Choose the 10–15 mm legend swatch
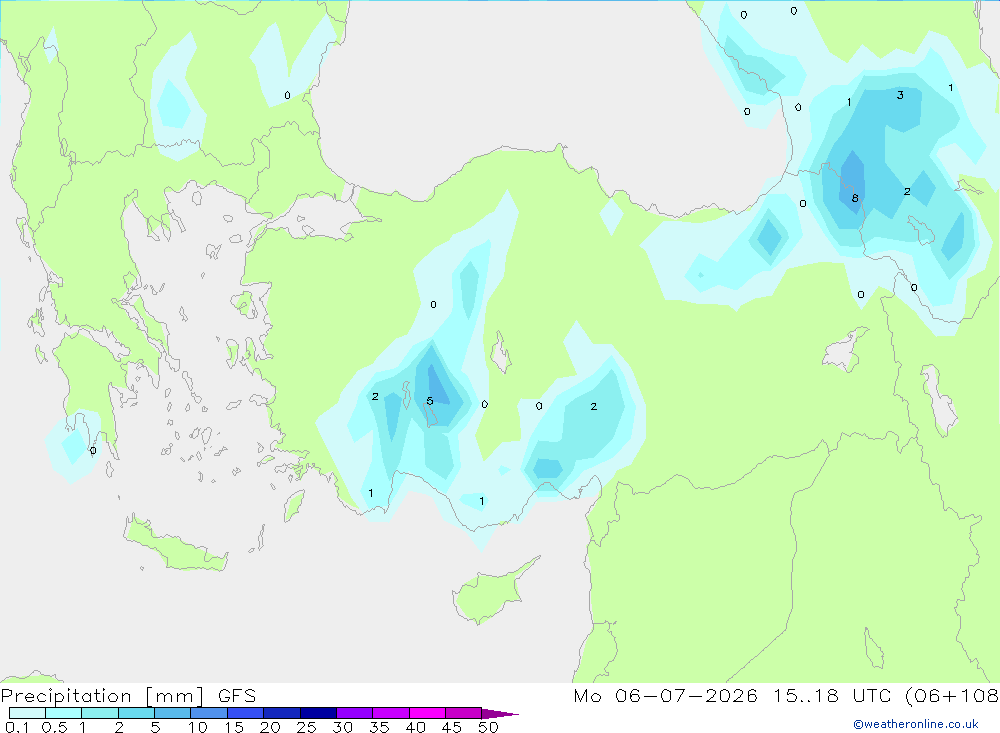 coord(209,713)
